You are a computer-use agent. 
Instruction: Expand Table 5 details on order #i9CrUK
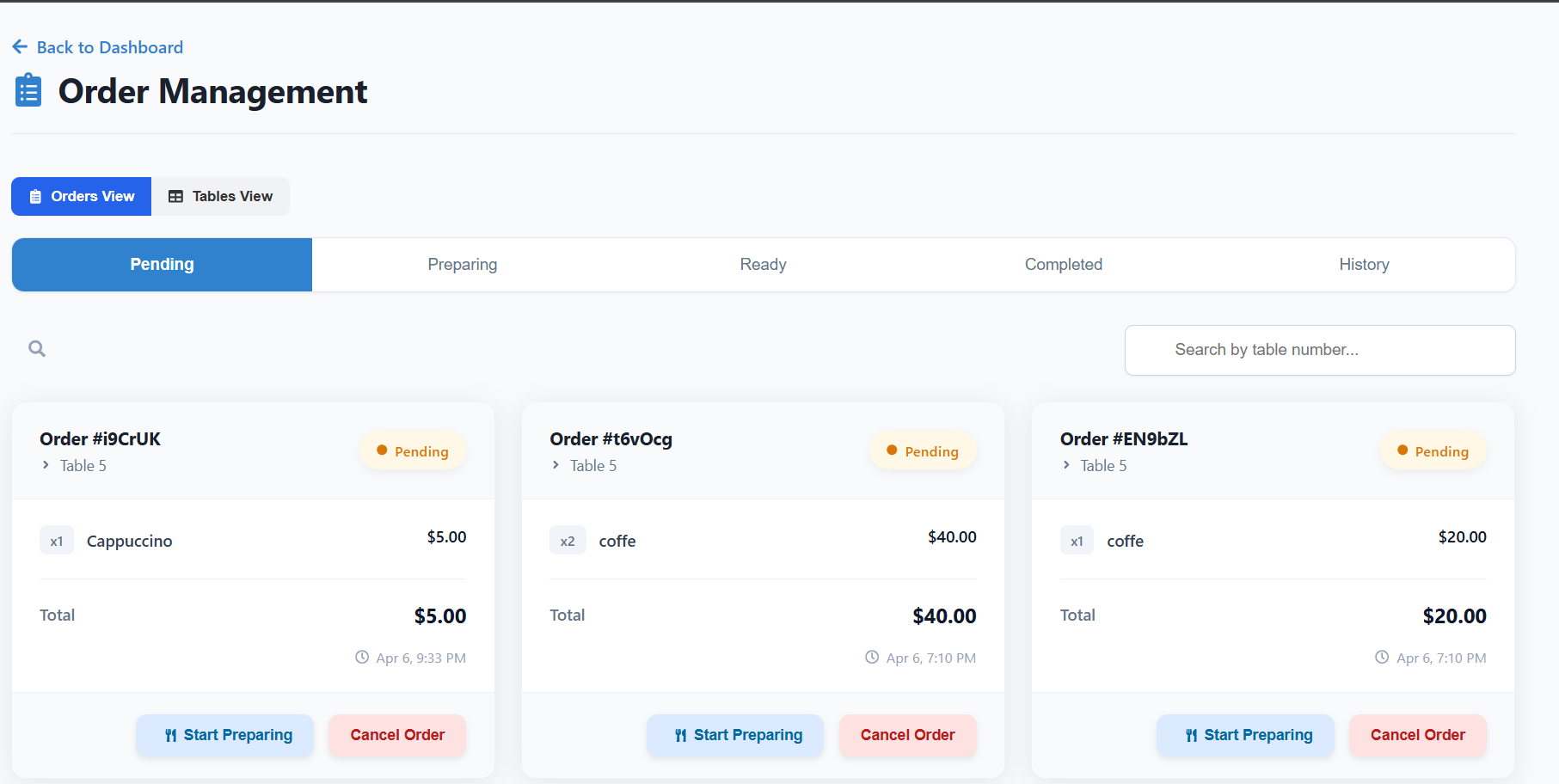[x=46, y=465]
